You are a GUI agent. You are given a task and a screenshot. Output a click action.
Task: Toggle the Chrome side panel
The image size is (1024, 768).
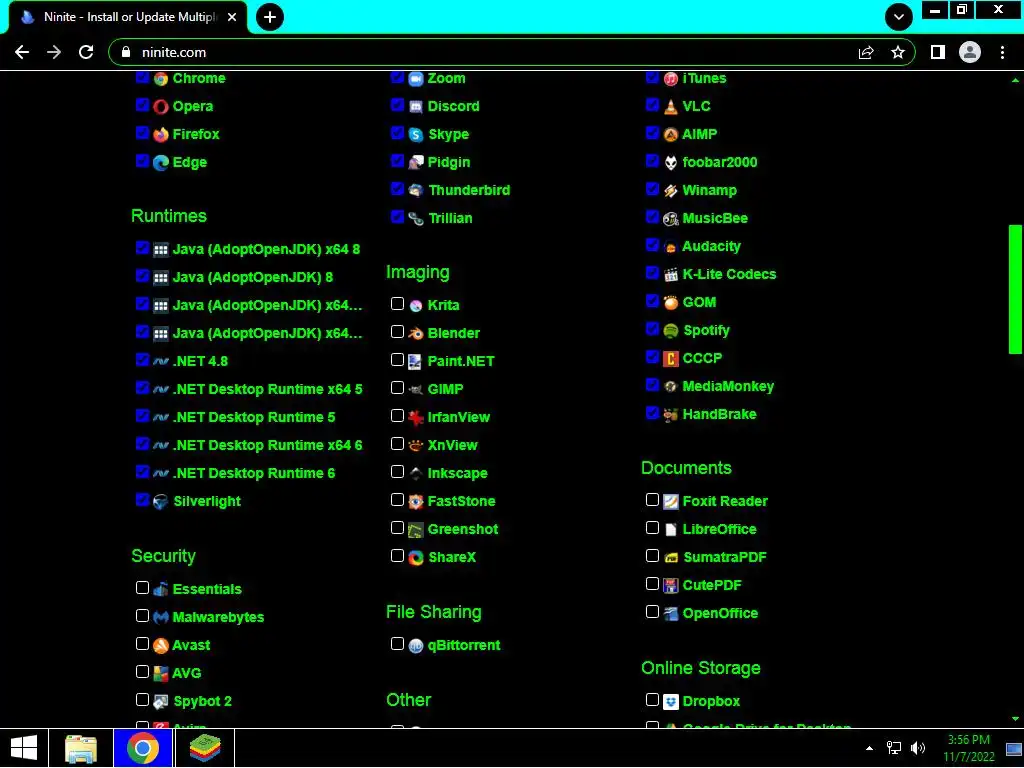[938, 52]
